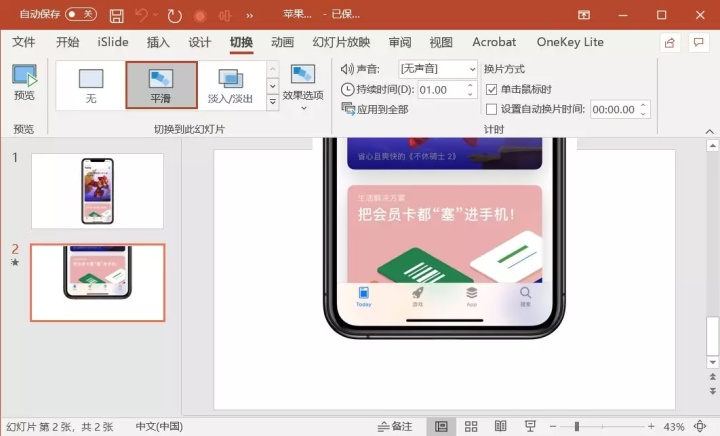
Task: Increase auto advance time
Action: pos(643,105)
